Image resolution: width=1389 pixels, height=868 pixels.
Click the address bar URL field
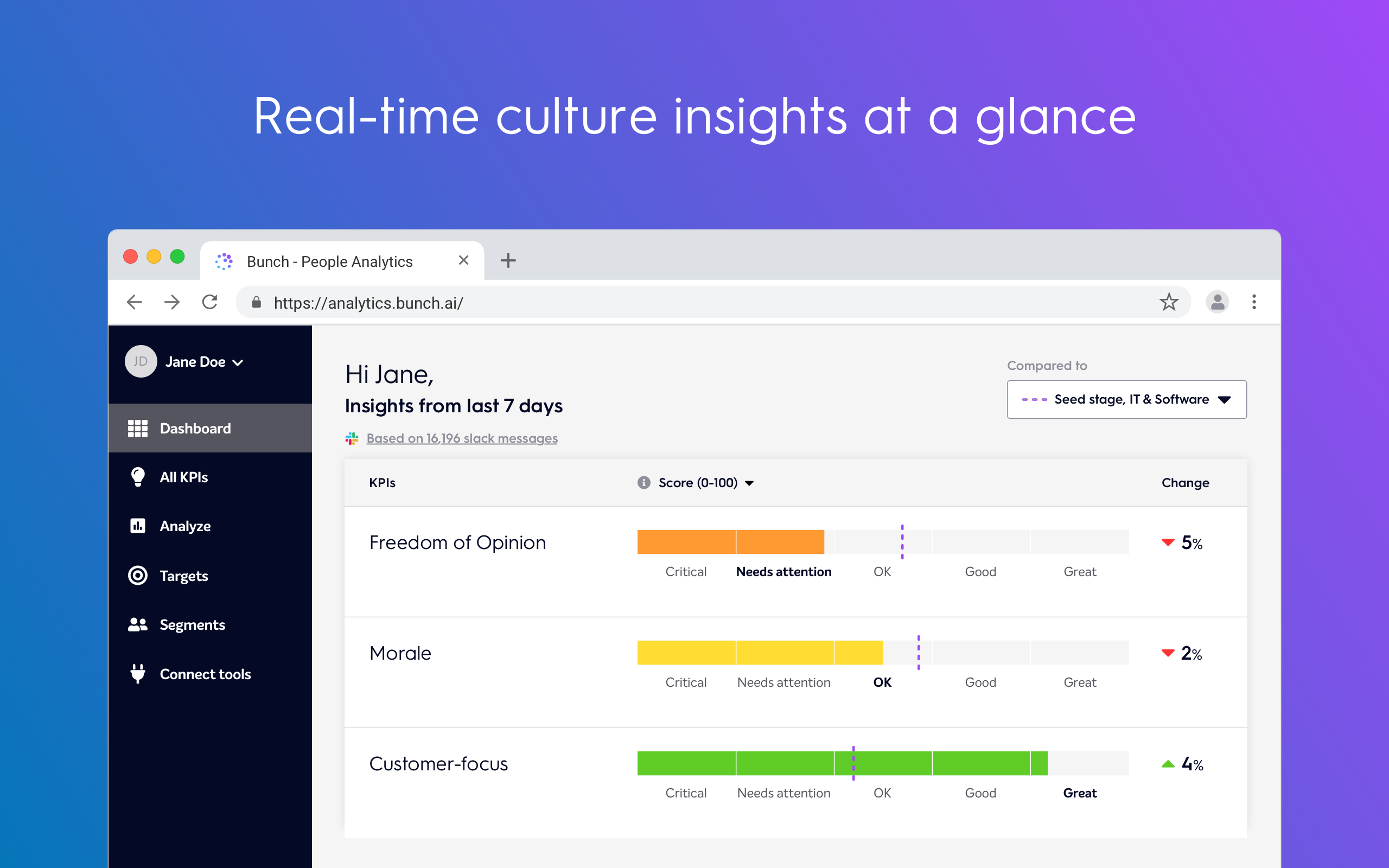[x=713, y=303]
